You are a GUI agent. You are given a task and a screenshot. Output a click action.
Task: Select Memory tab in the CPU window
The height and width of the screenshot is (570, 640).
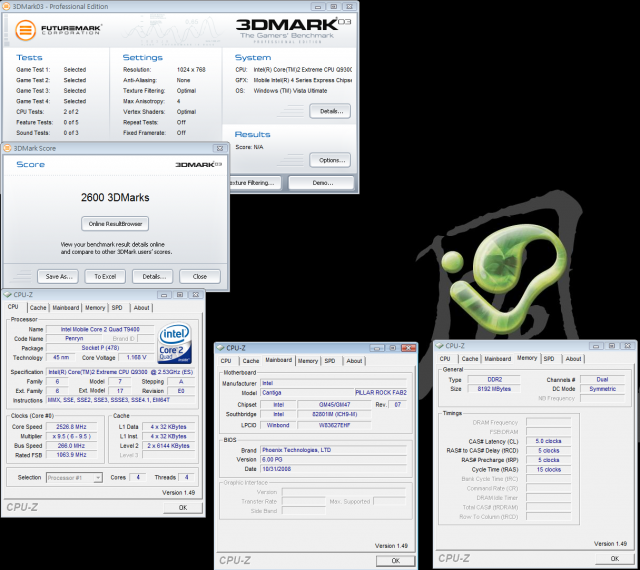point(95,307)
